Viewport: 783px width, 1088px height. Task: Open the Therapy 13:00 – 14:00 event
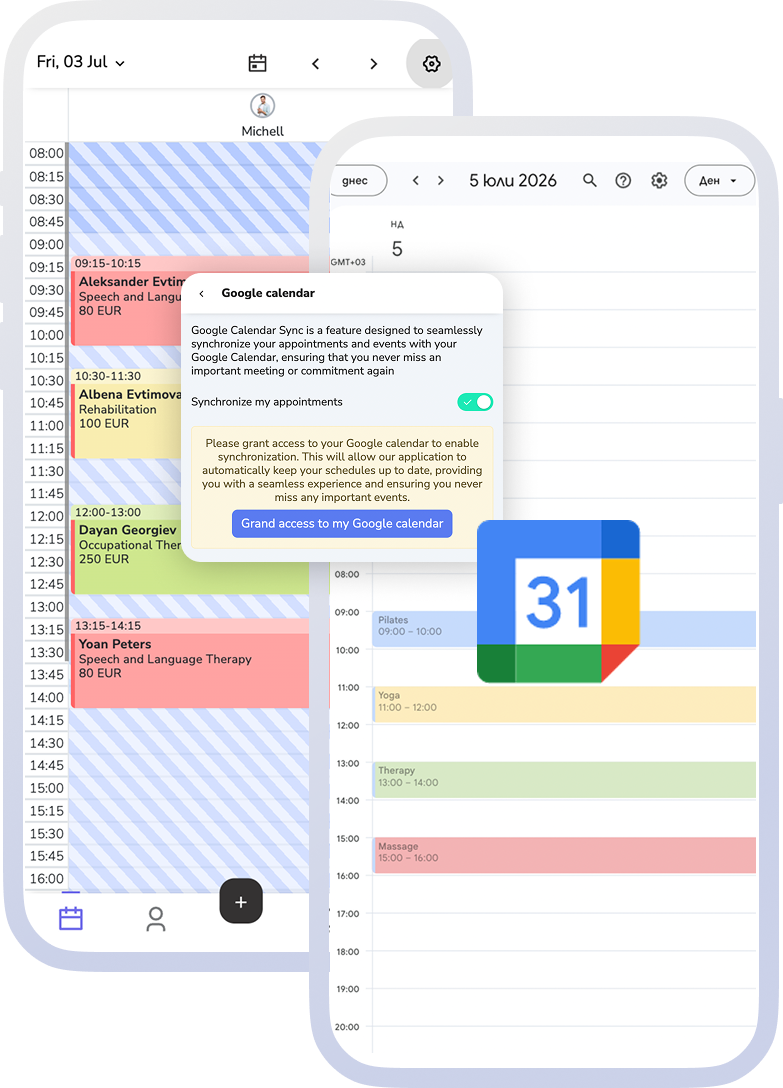[564, 779]
